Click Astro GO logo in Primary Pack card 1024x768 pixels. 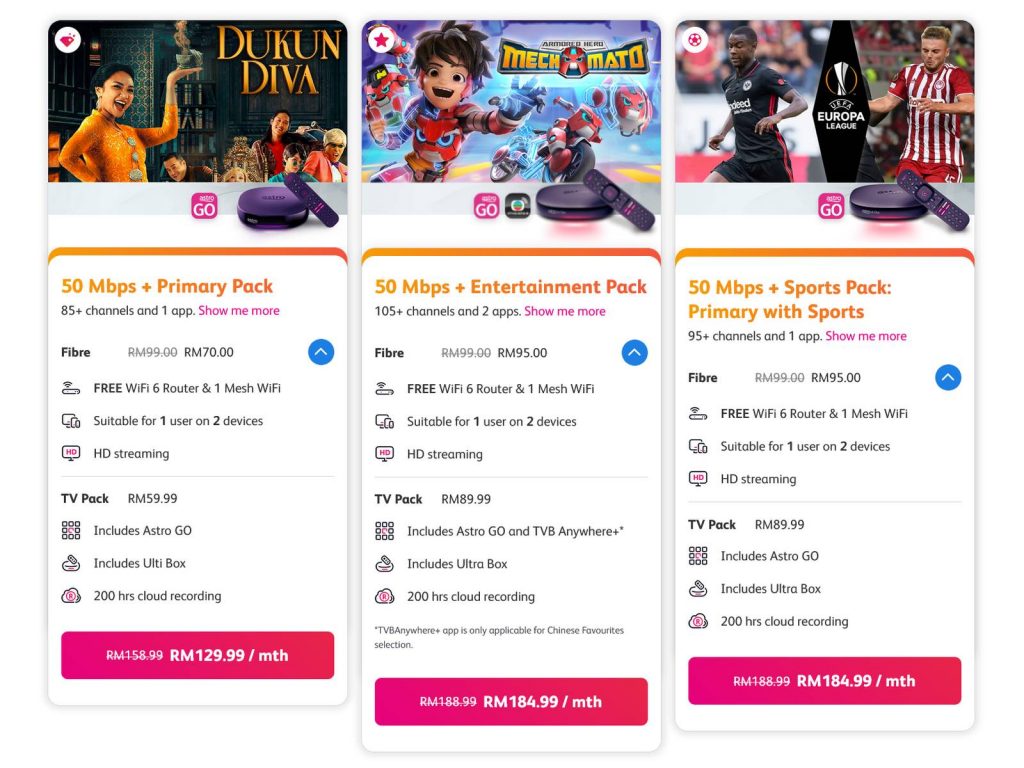pos(204,206)
